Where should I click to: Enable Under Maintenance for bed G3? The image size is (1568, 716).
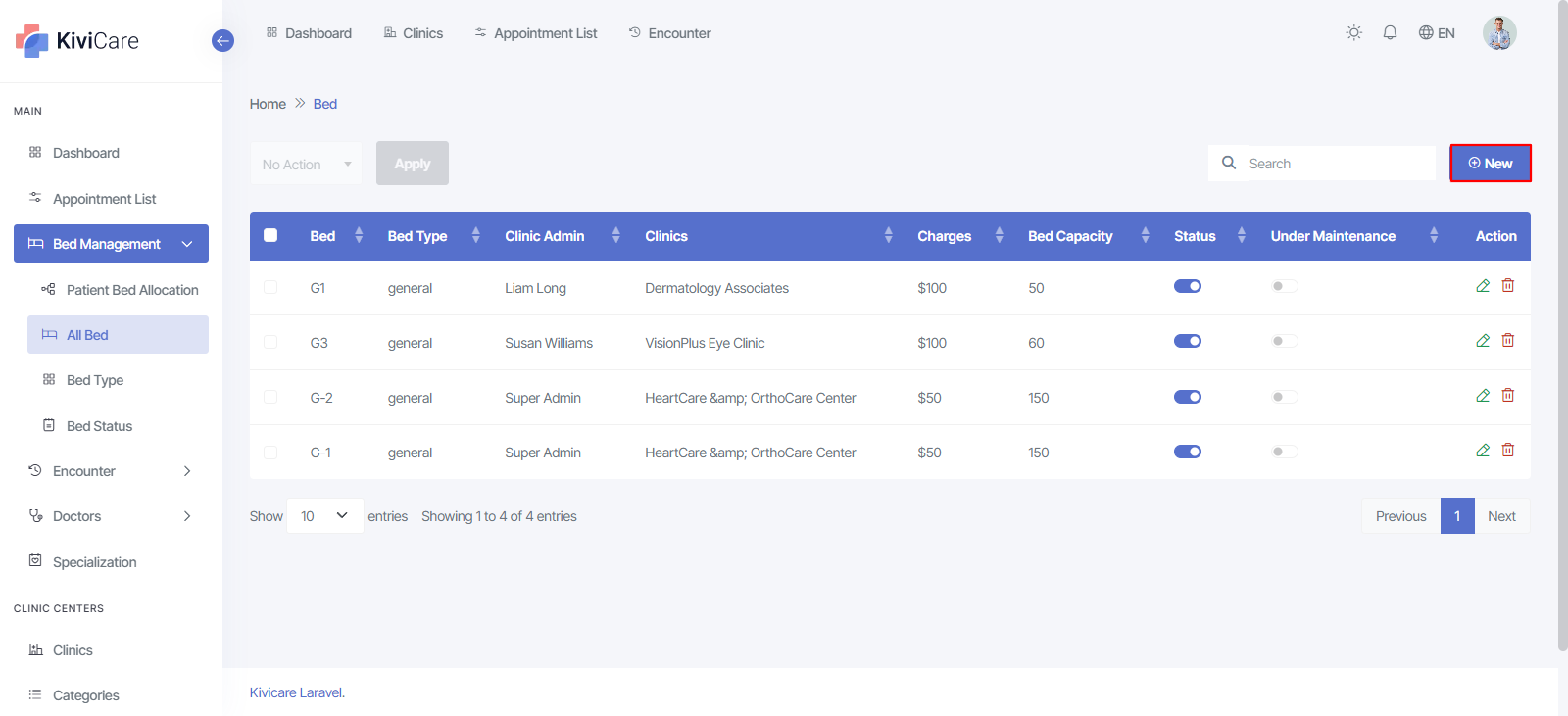pos(1284,342)
